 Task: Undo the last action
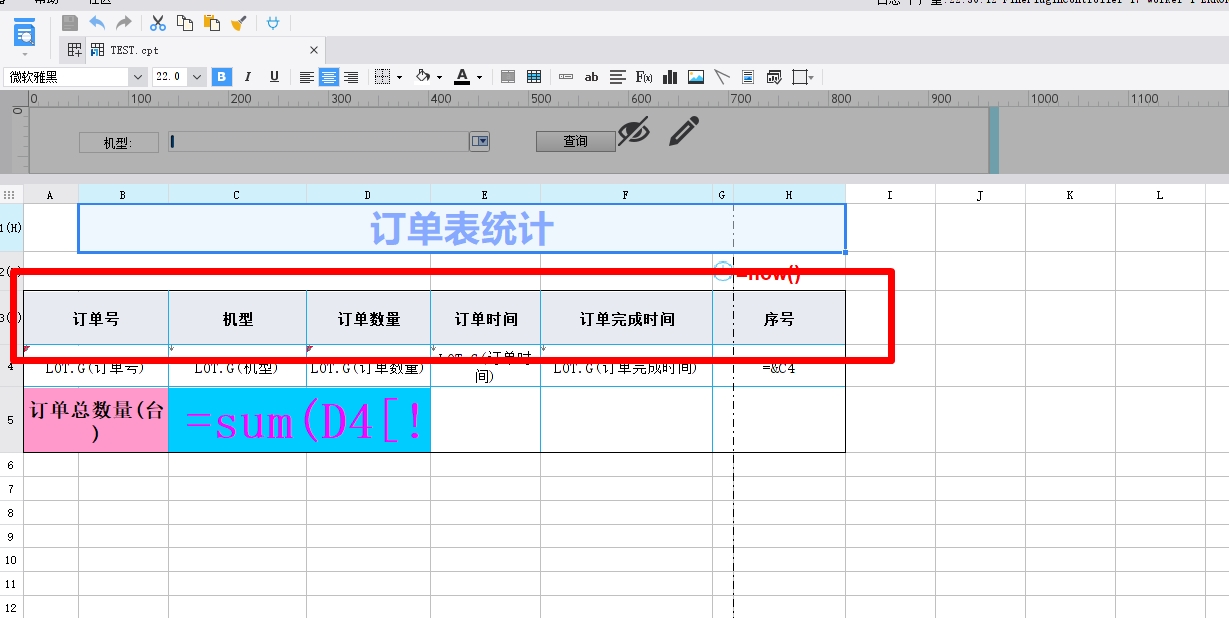tap(97, 22)
